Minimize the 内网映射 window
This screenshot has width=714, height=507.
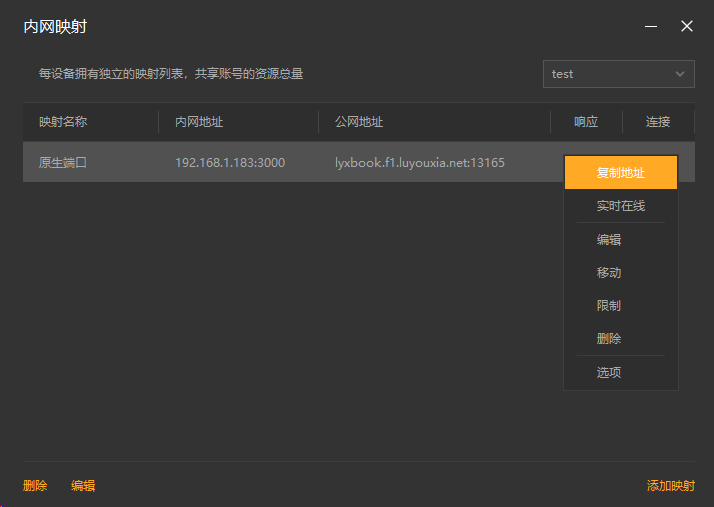[651, 27]
